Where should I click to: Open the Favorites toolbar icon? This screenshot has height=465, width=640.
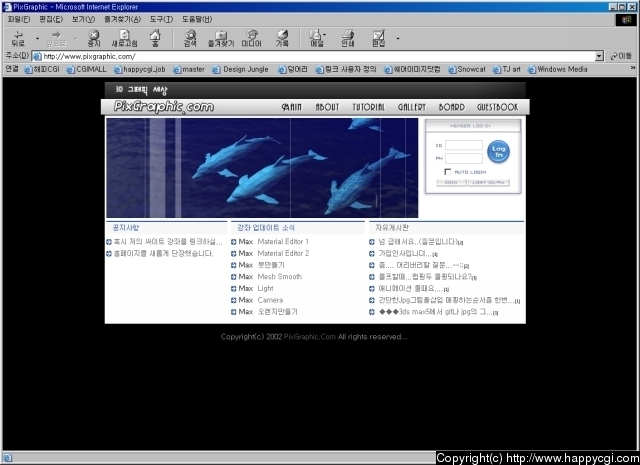click(x=221, y=38)
